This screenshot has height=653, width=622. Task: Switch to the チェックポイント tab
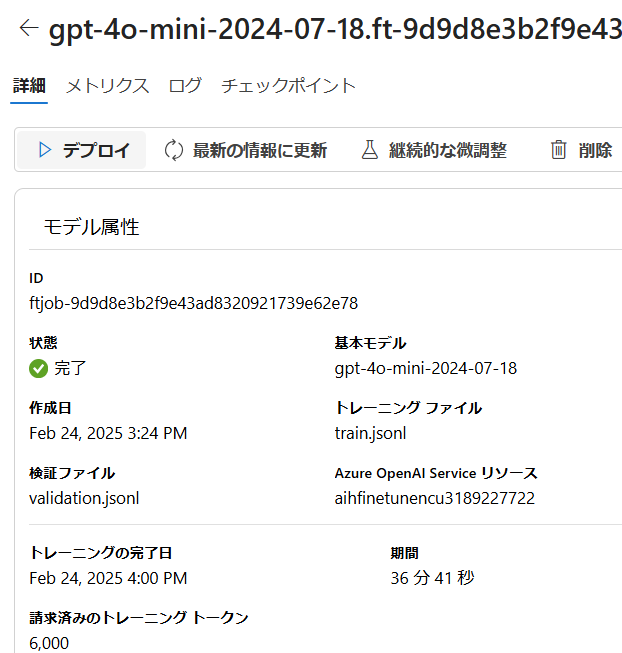[x=289, y=86]
